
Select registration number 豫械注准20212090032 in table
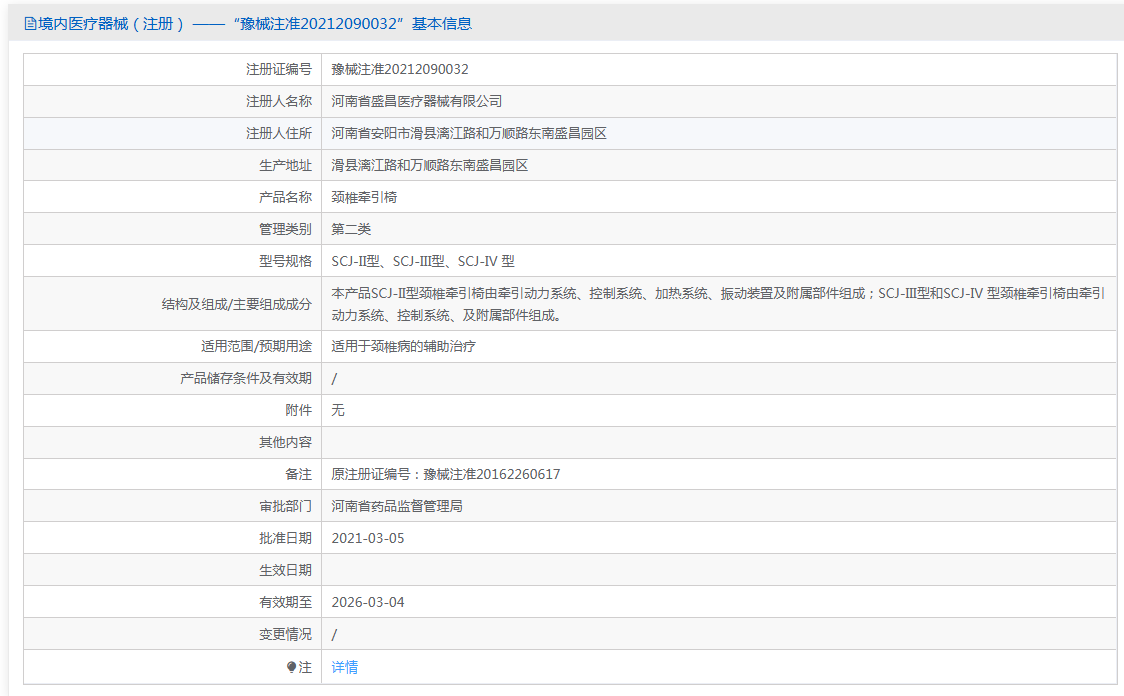(400, 70)
